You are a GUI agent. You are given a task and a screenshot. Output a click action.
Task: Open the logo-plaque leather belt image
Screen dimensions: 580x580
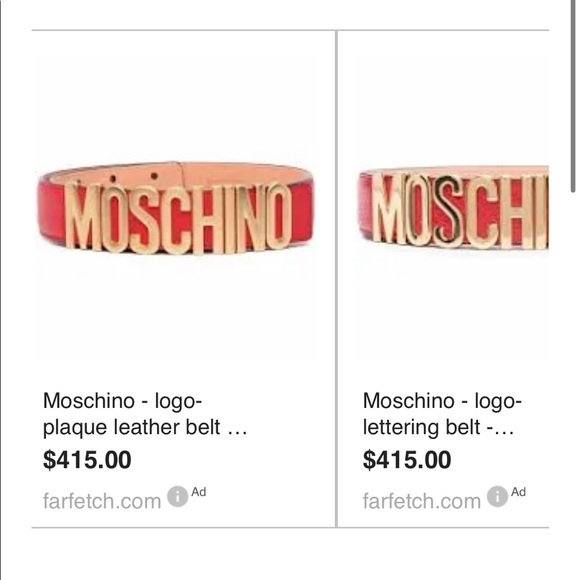click(x=176, y=208)
